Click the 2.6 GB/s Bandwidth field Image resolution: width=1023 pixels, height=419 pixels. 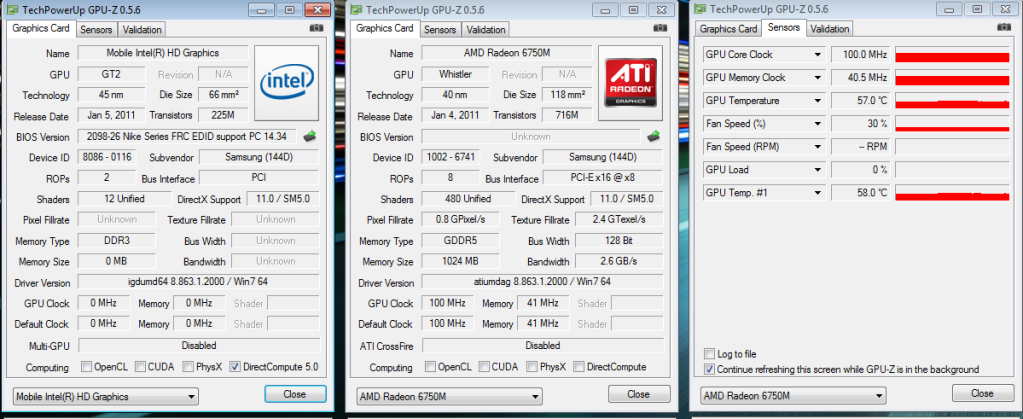619,261
